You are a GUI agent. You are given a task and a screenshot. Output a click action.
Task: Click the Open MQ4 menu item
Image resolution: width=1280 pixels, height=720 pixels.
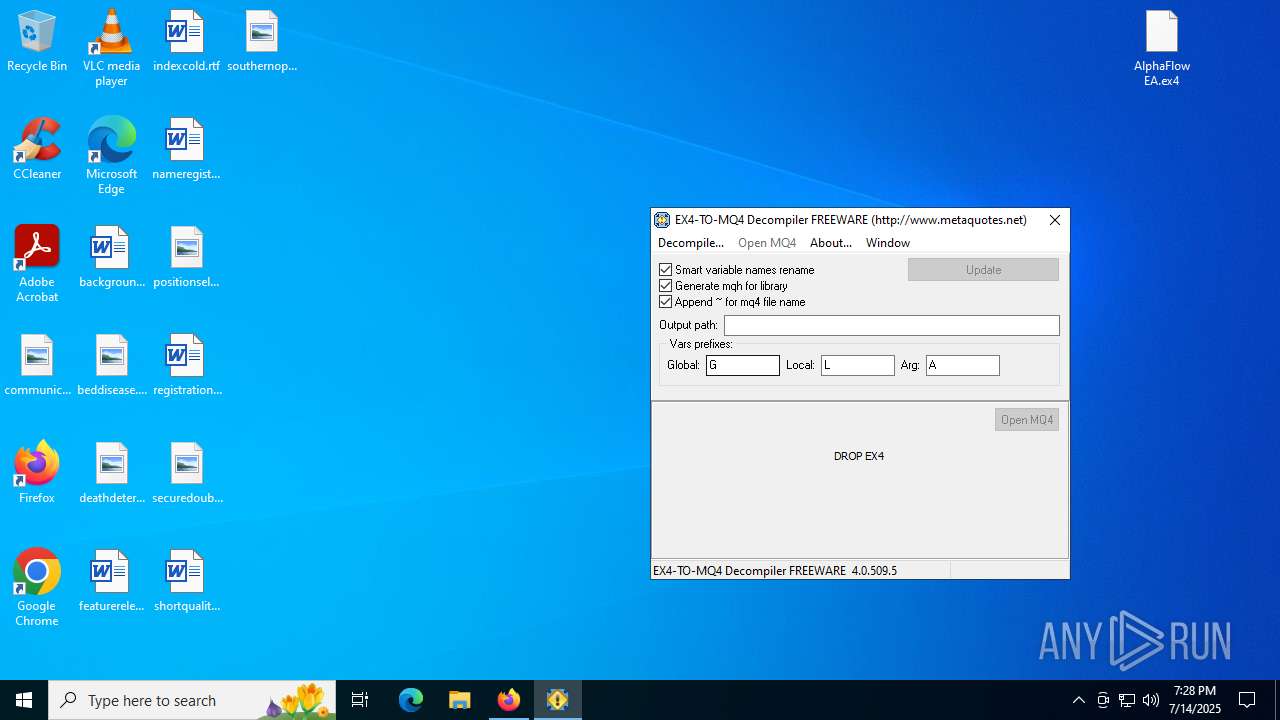pos(767,243)
